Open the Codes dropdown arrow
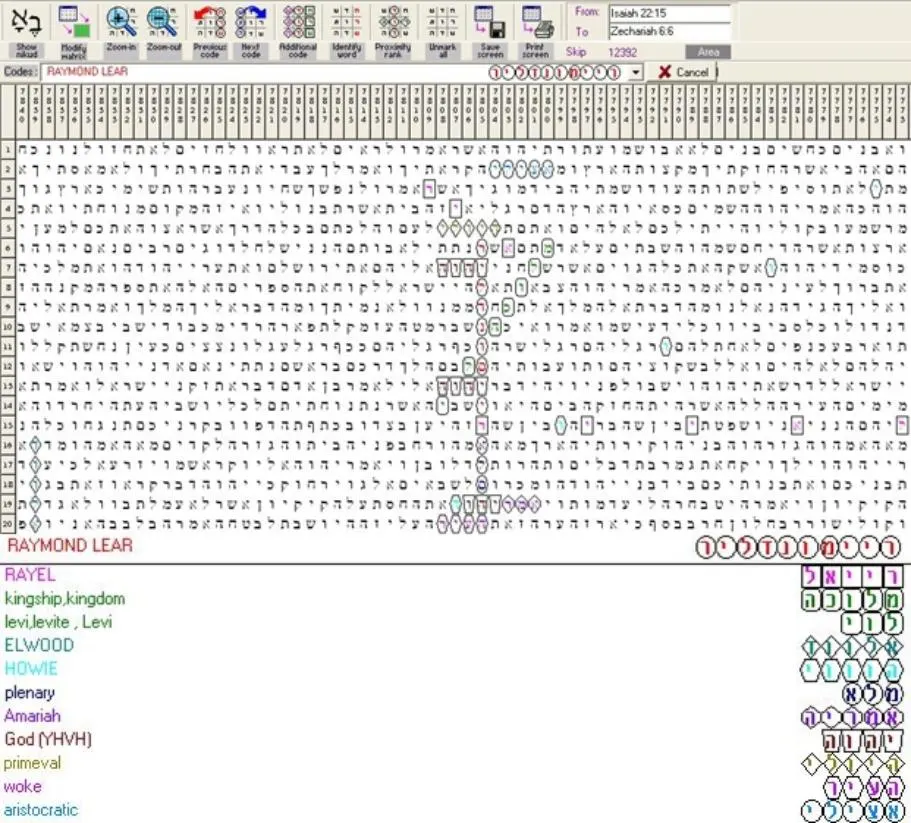This screenshot has height=823, width=911. 636,73
